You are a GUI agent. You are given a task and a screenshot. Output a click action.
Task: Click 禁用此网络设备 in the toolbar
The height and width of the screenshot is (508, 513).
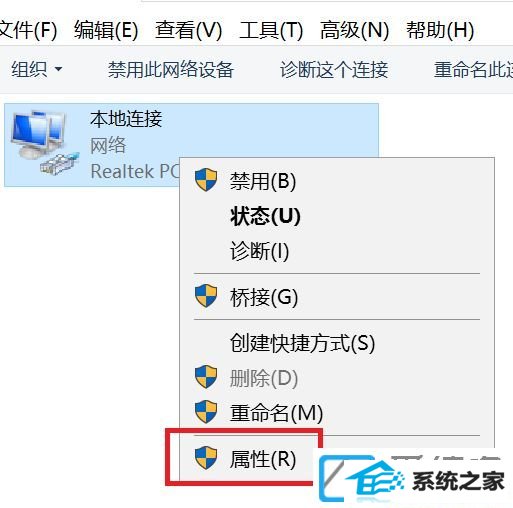171,70
